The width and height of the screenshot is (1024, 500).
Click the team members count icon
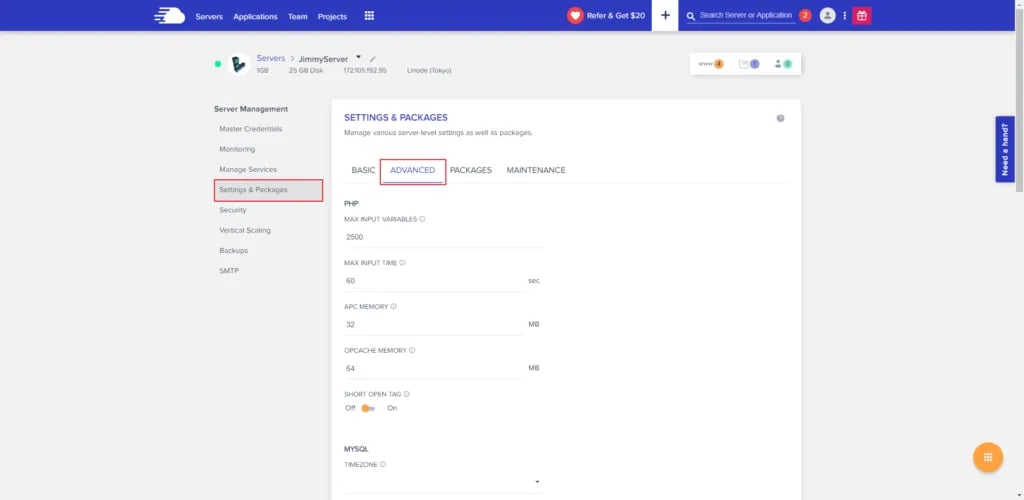tap(783, 64)
